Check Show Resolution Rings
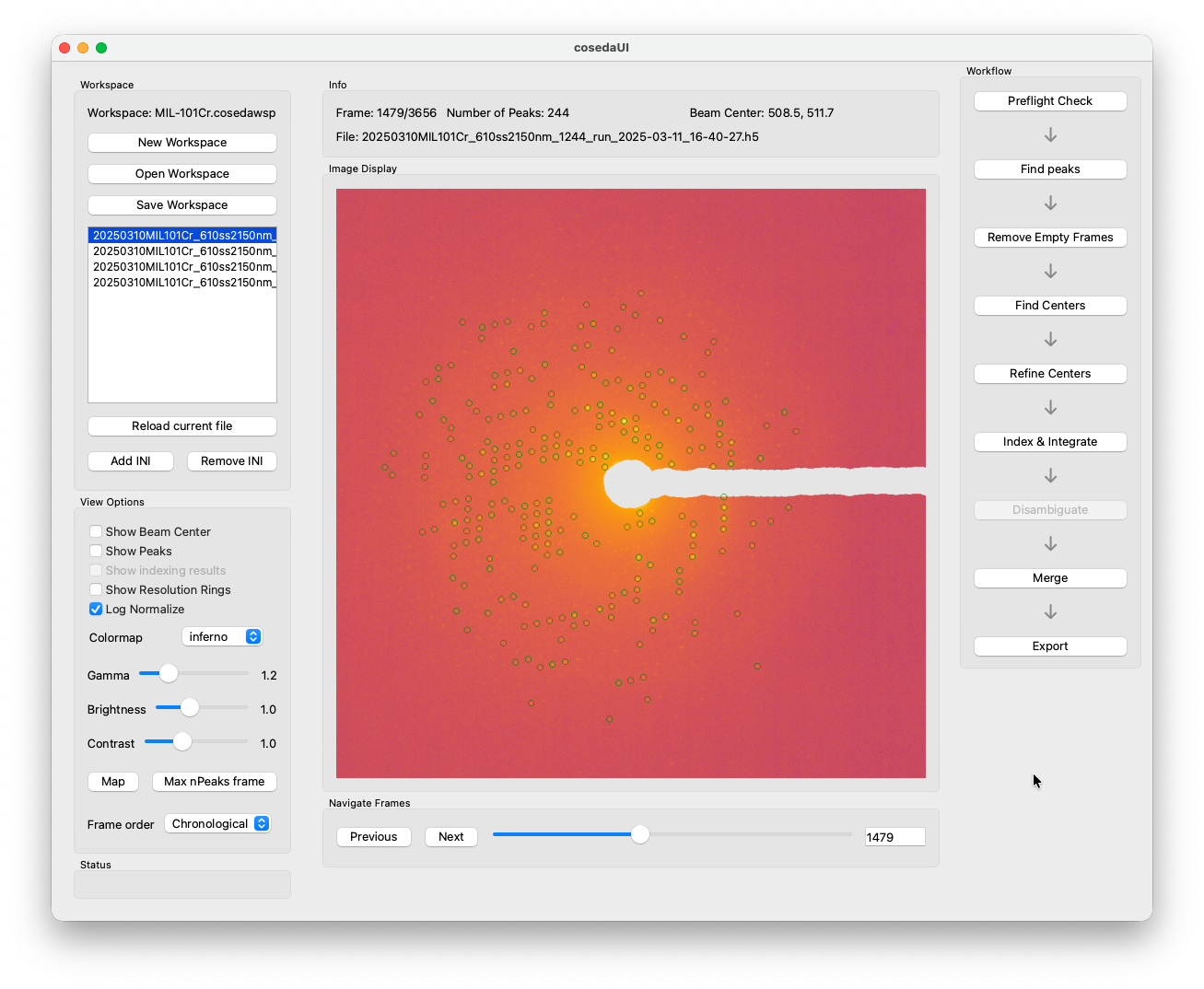Viewport: 1204px width, 989px height. point(96,589)
